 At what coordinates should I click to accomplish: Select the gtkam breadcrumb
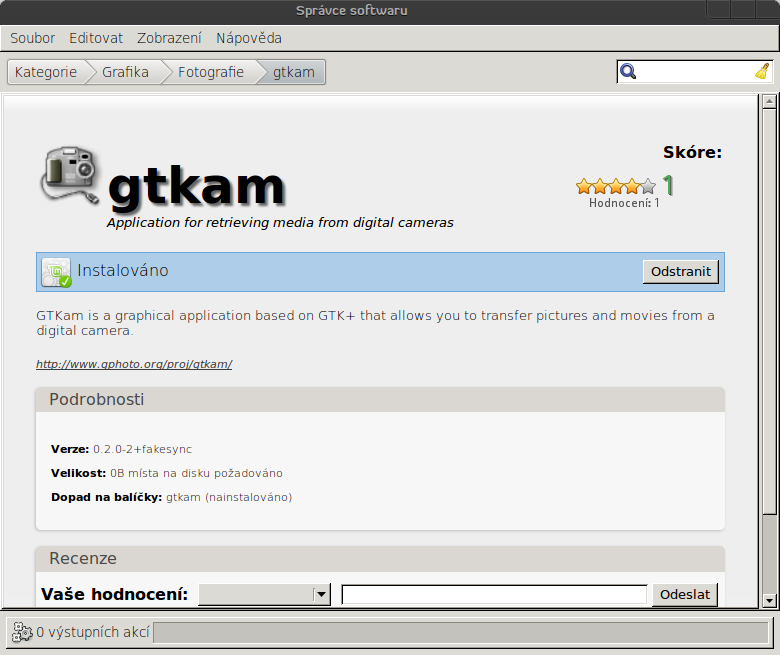pos(294,72)
